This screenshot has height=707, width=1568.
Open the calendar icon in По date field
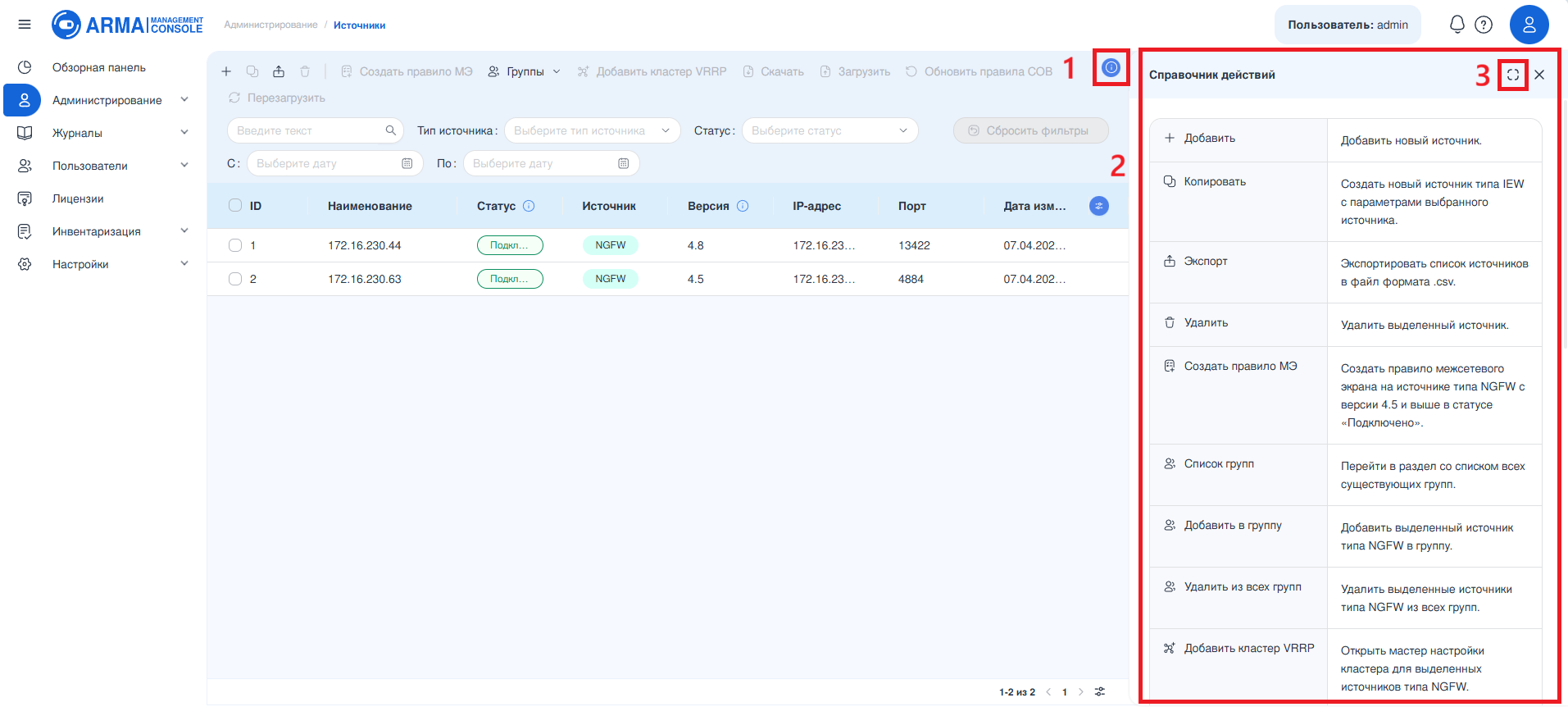pos(623,163)
